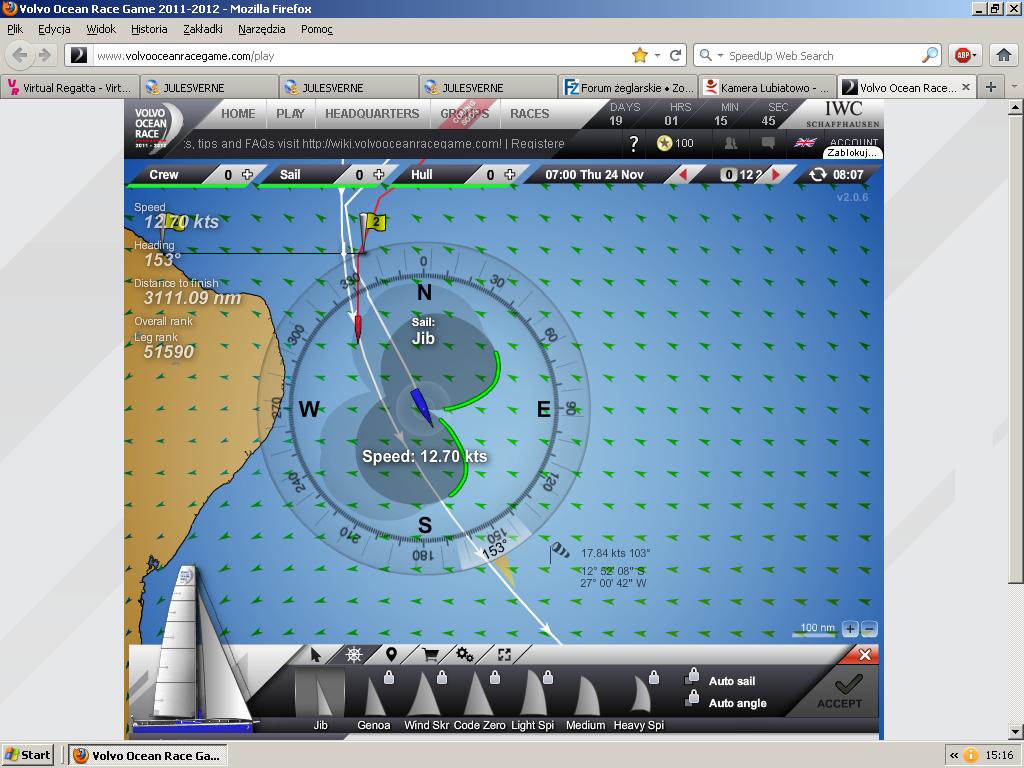Toggle the fullscreen view icon

point(504,655)
